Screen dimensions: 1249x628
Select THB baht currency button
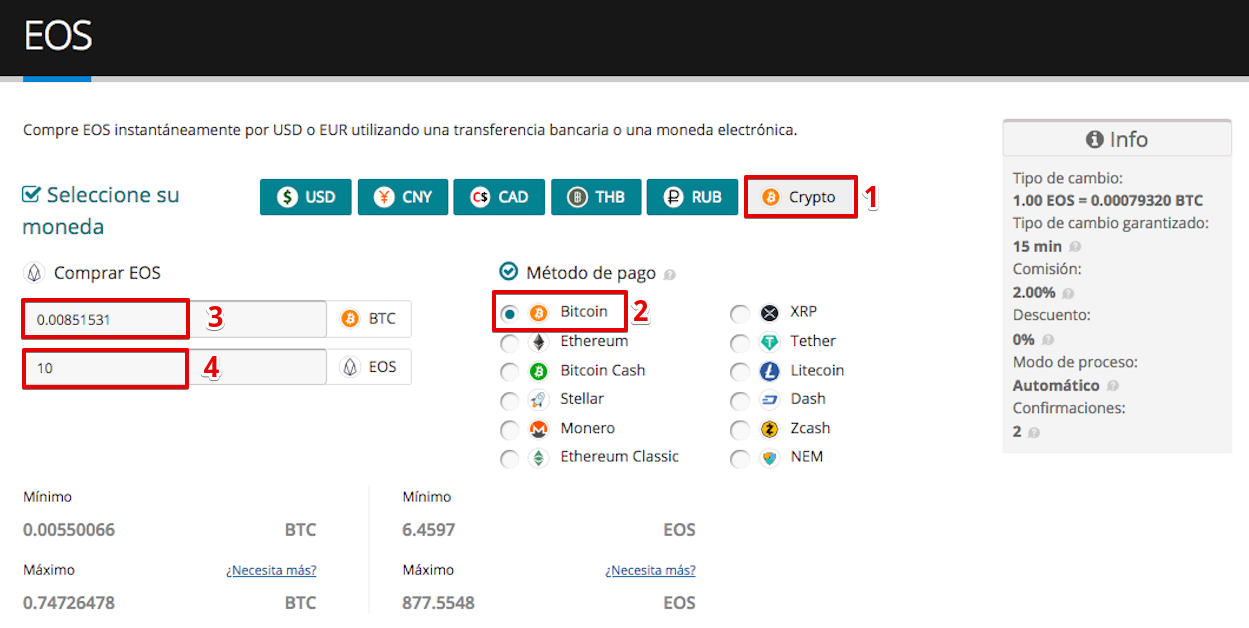595,197
